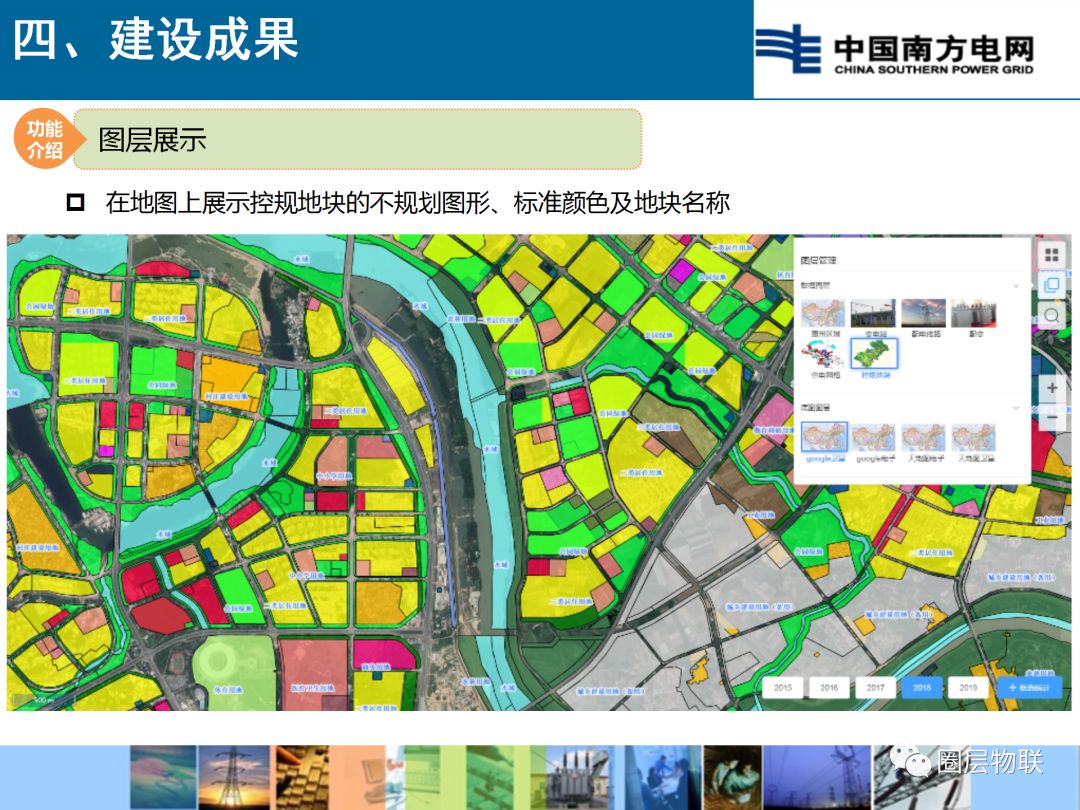1080x810 pixels.
Task: Select the 2019 year tab
Action: (x=968, y=687)
